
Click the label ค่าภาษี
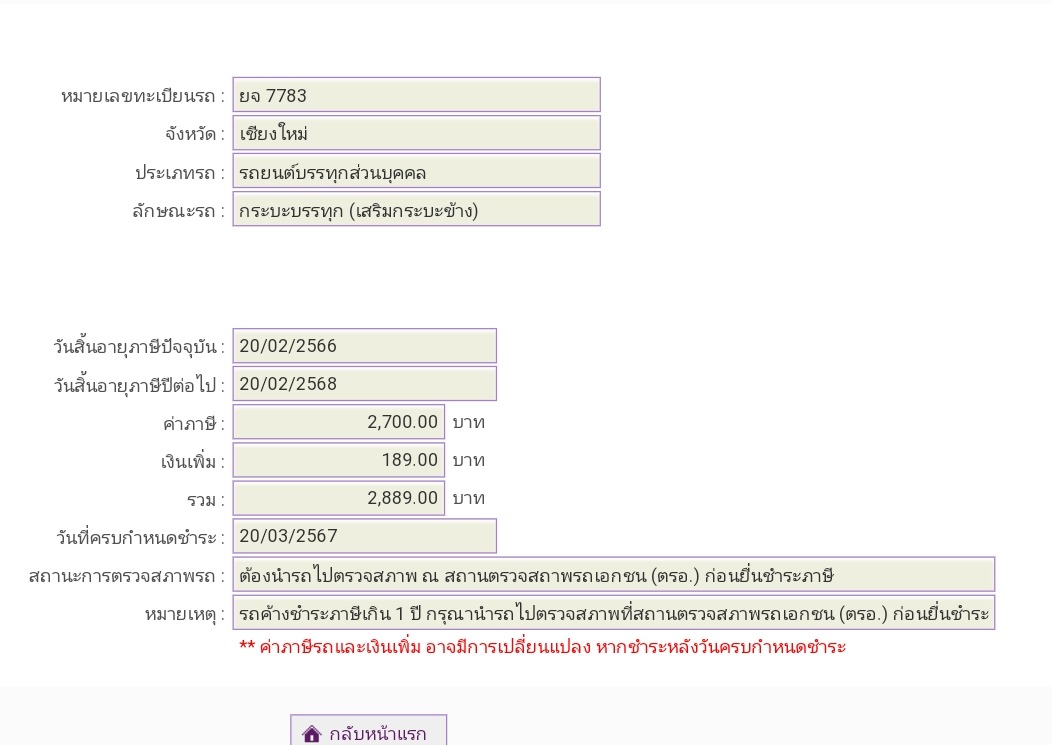pos(194,424)
